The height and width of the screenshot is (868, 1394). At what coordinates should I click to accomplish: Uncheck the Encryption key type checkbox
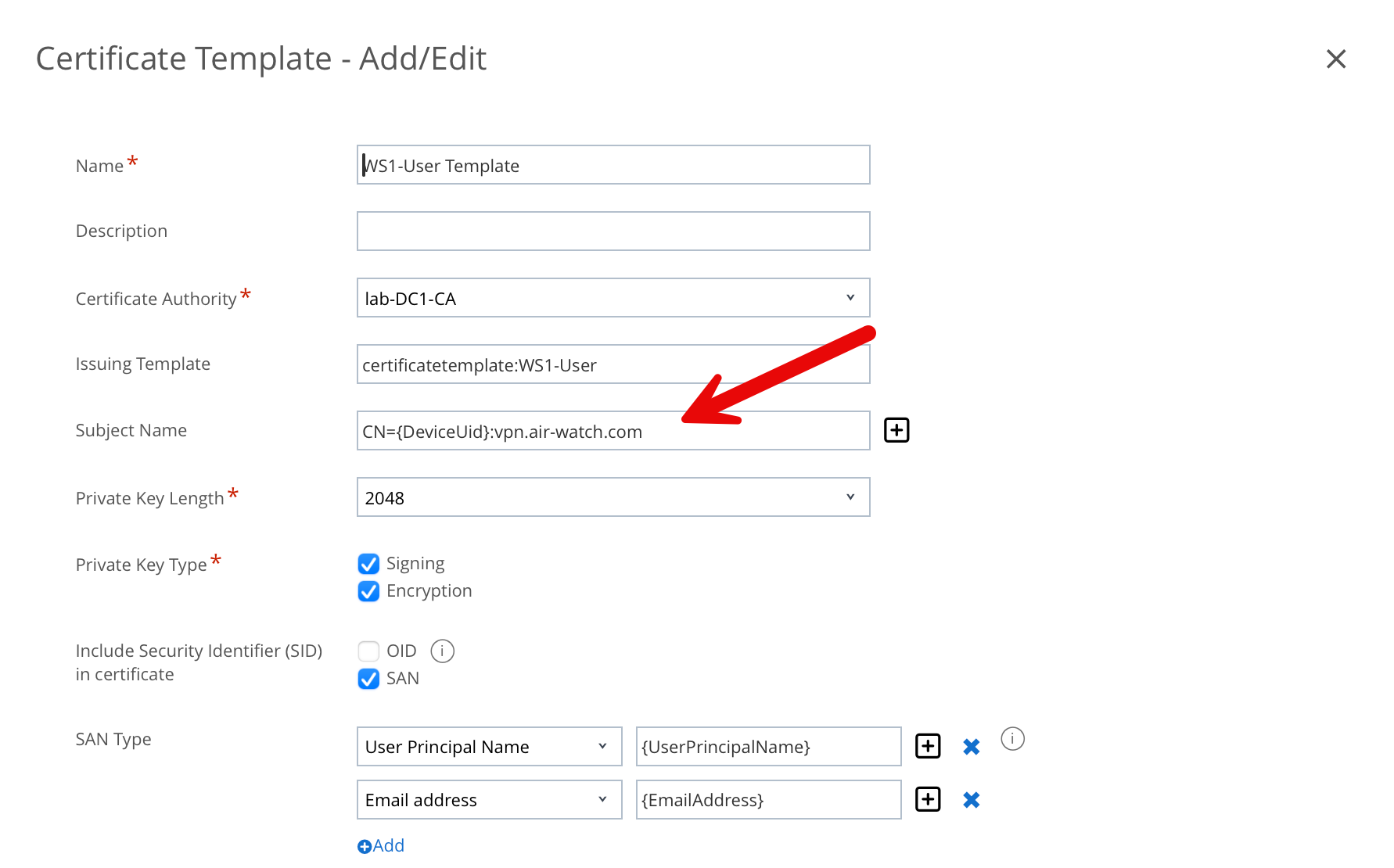click(368, 591)
